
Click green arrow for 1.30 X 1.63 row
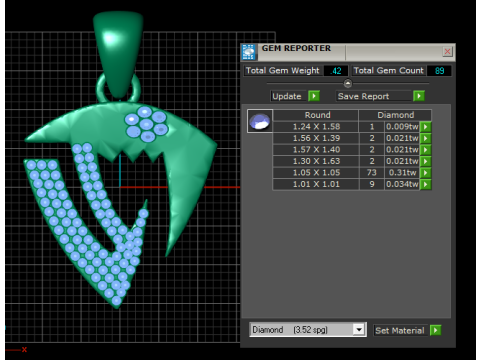pyautogui.click(x=425, y=161)
